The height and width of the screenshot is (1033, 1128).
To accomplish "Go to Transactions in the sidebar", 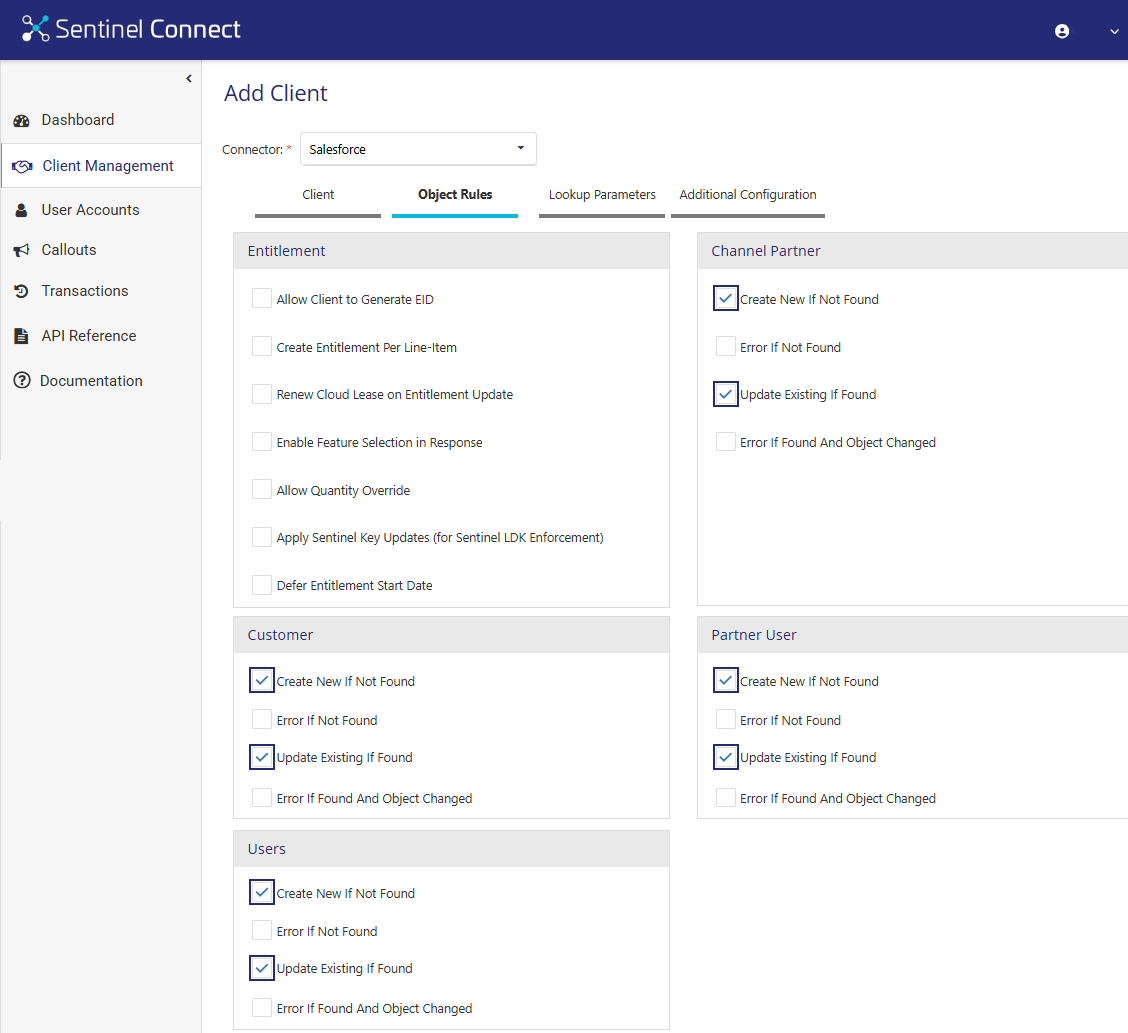I will pos(85,291).
